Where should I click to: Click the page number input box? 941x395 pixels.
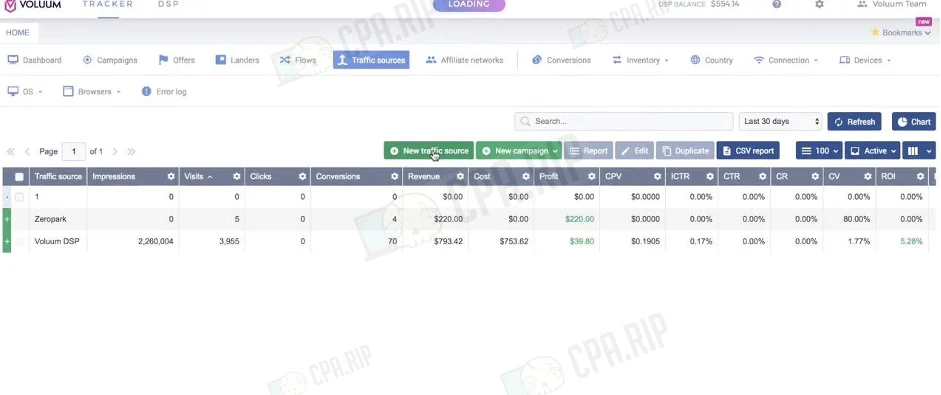(74, 152)
